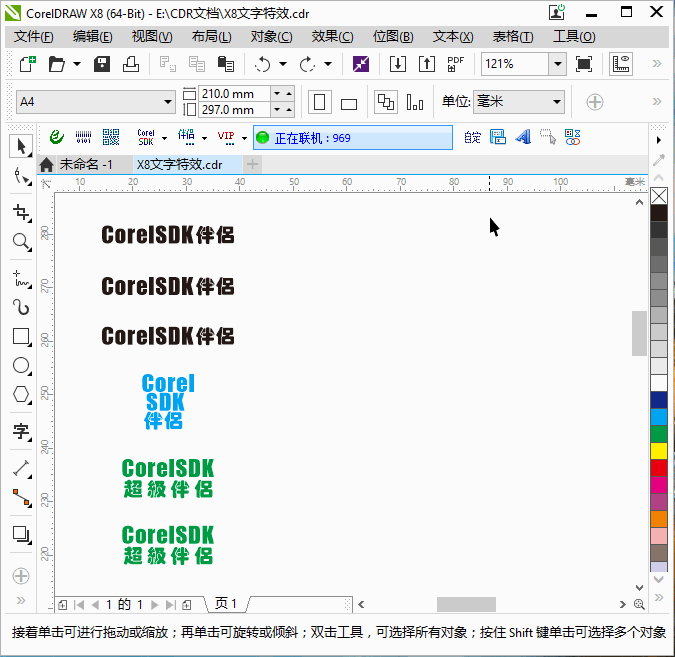The width and height of the screenshot is (675, 657).
Task: Add page after current page button
Action: click(187, 605)
